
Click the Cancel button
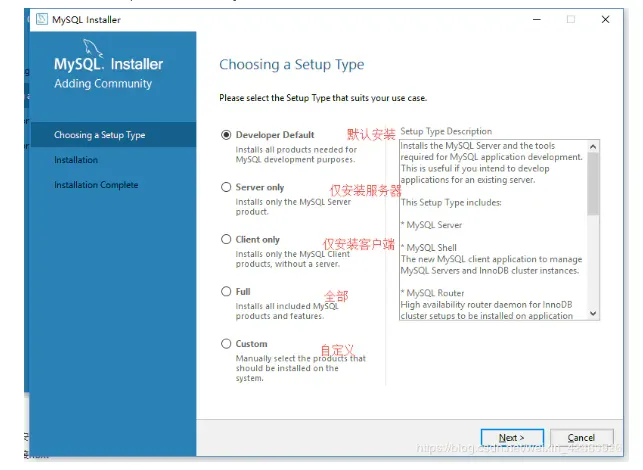tap(581, 438)
